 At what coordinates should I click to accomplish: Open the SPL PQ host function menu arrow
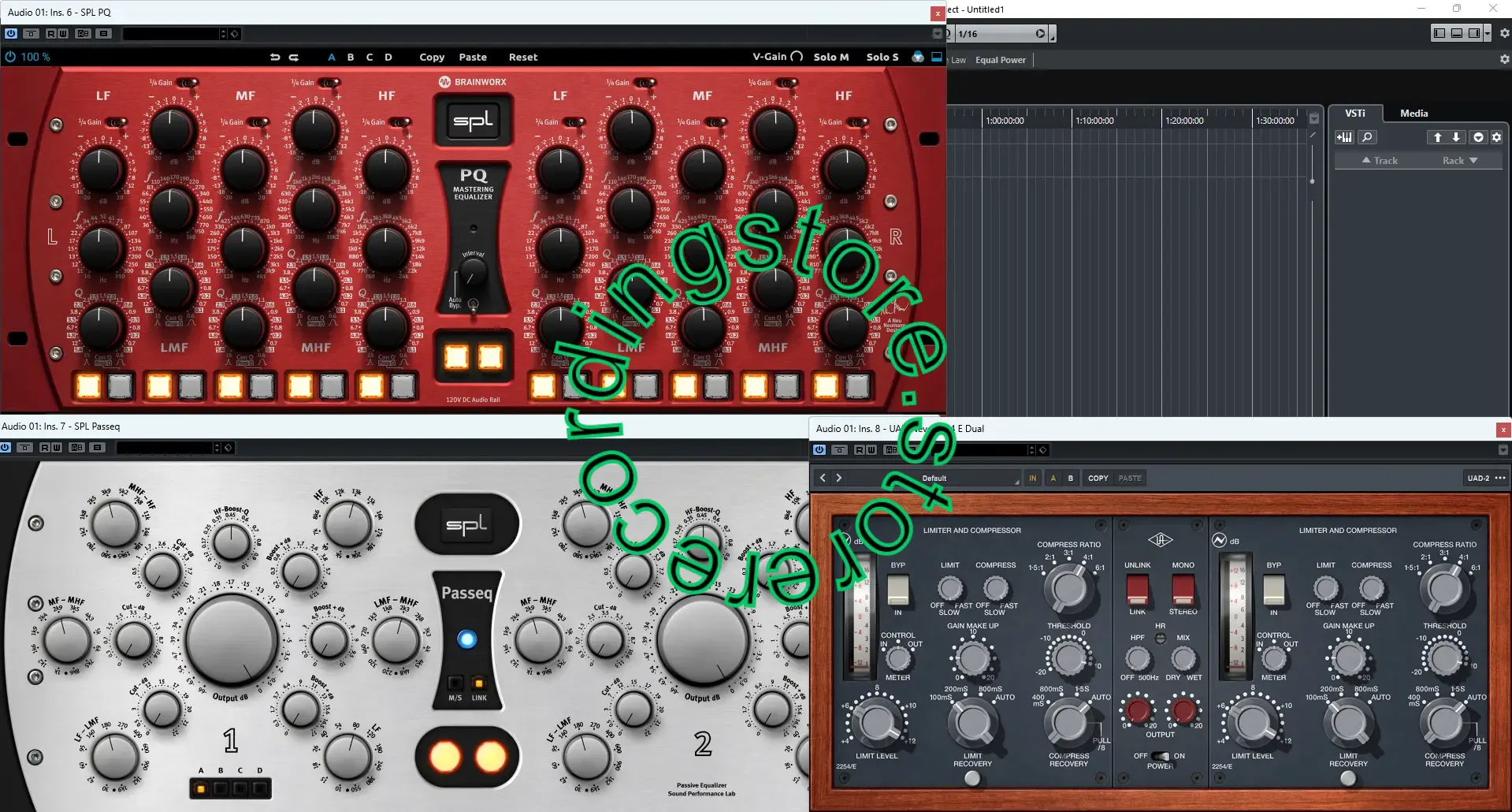937,34
